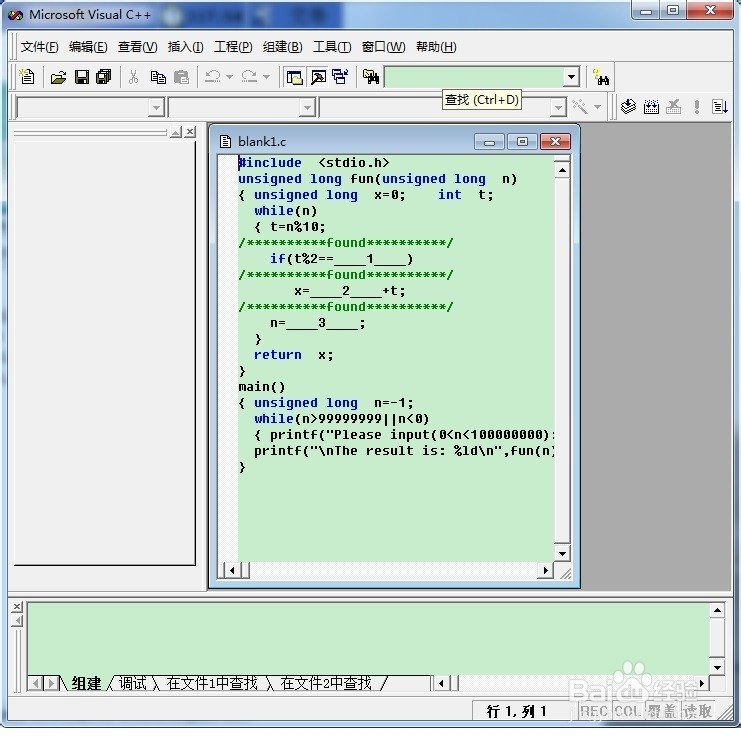This screenshot has width=741, height=740.
Task: Open the 组建(B) menu
Action: tap(283, 47)
